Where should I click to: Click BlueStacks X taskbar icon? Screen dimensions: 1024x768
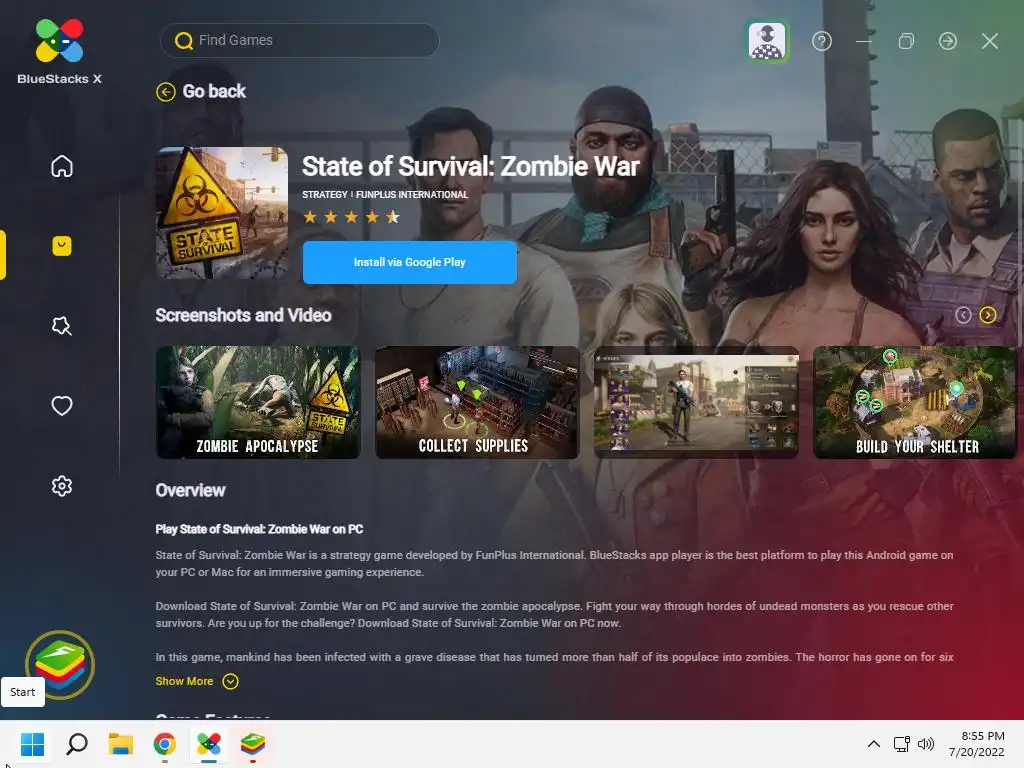209,744
